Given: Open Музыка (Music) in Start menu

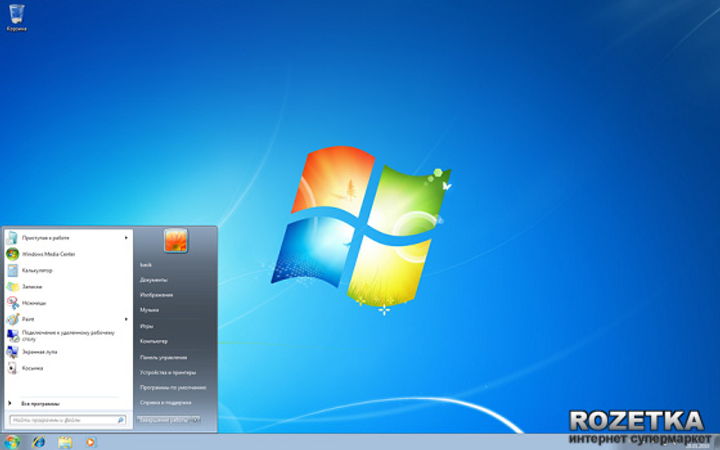Looking at the screenshot, I should (x=149, y=310).
